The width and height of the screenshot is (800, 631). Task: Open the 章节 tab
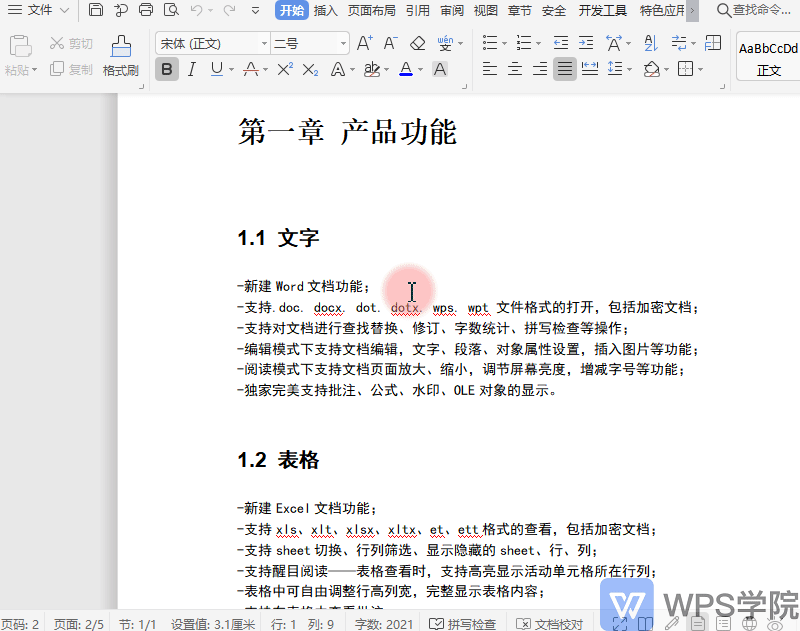click(520, 10)
